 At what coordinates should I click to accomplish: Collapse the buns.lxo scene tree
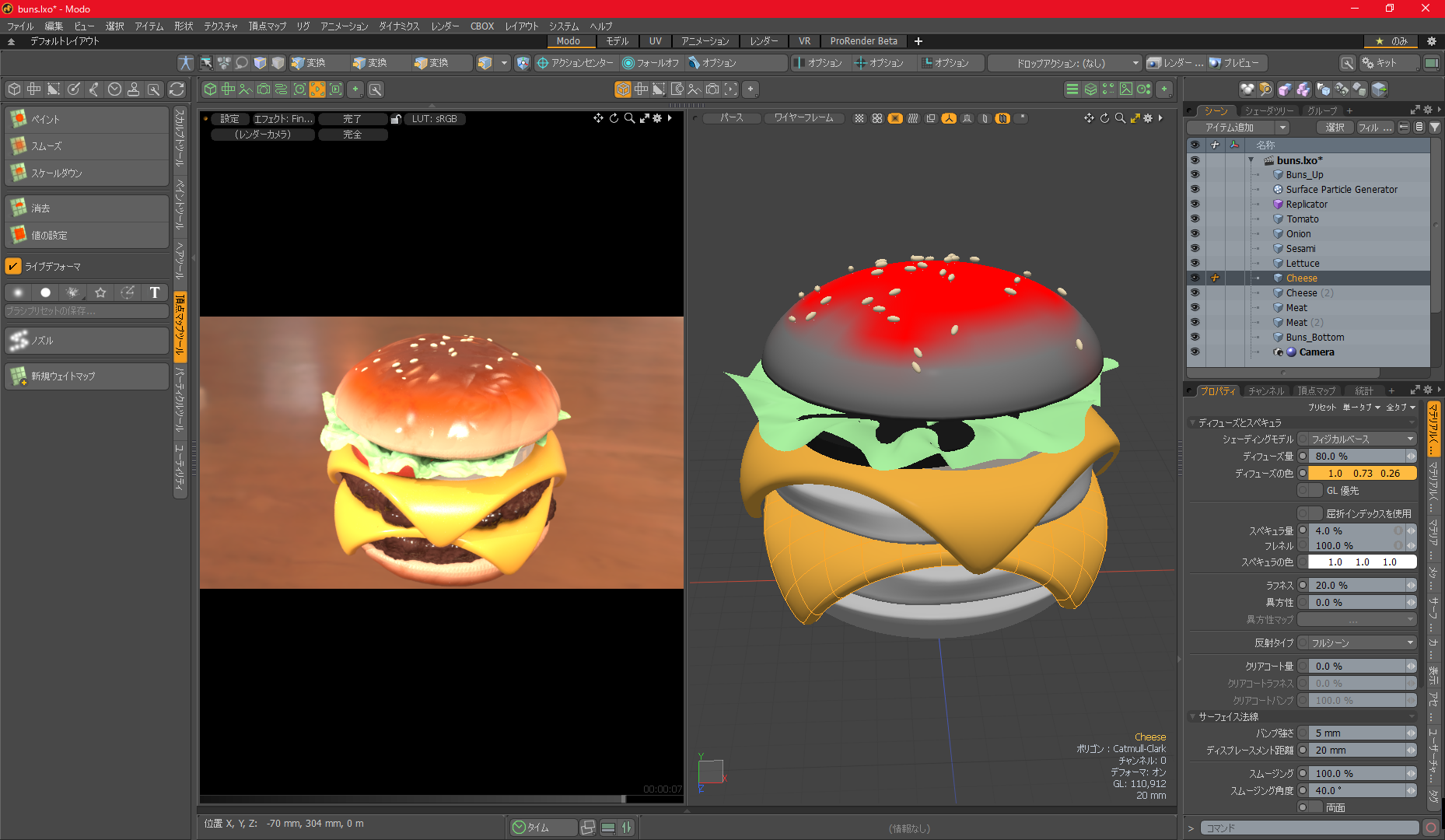tap(1251, 160)
